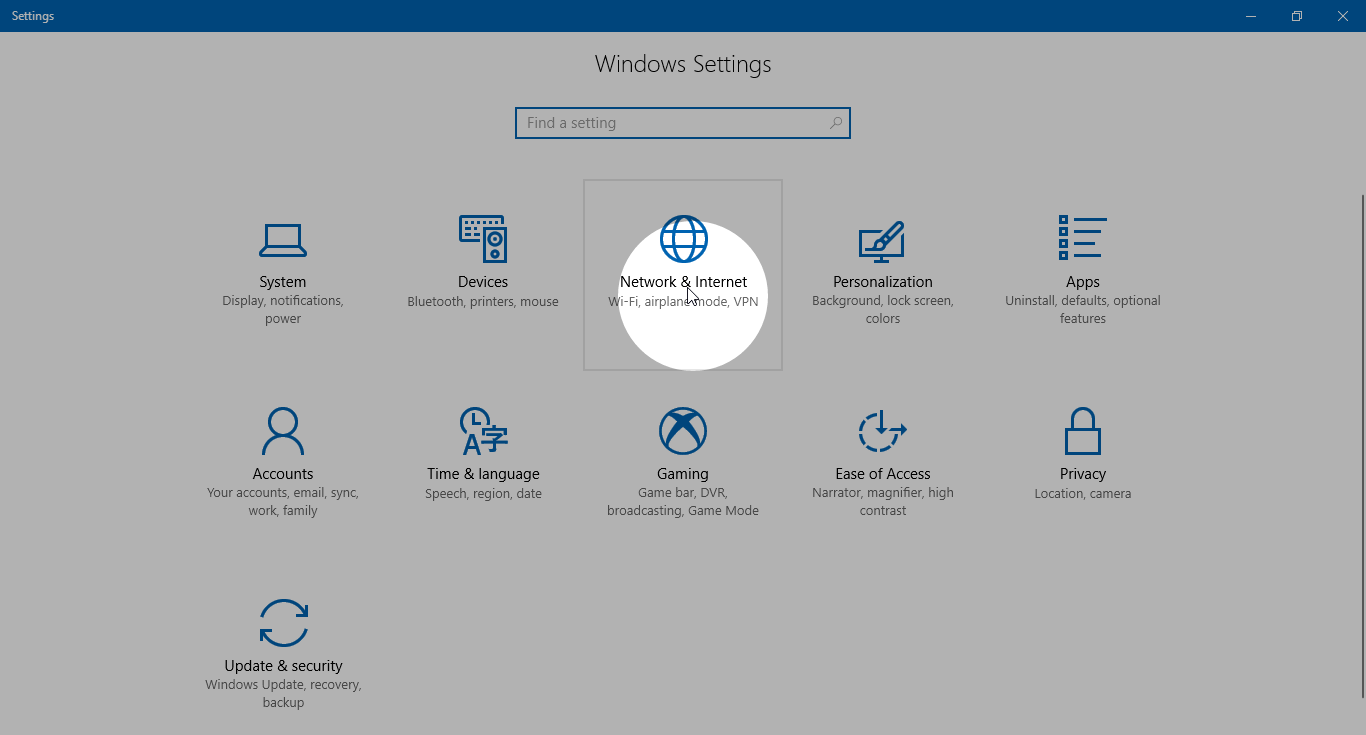
Task: Click 'Your accounts, email, sync, work, family' text
Action: (283, 502)
